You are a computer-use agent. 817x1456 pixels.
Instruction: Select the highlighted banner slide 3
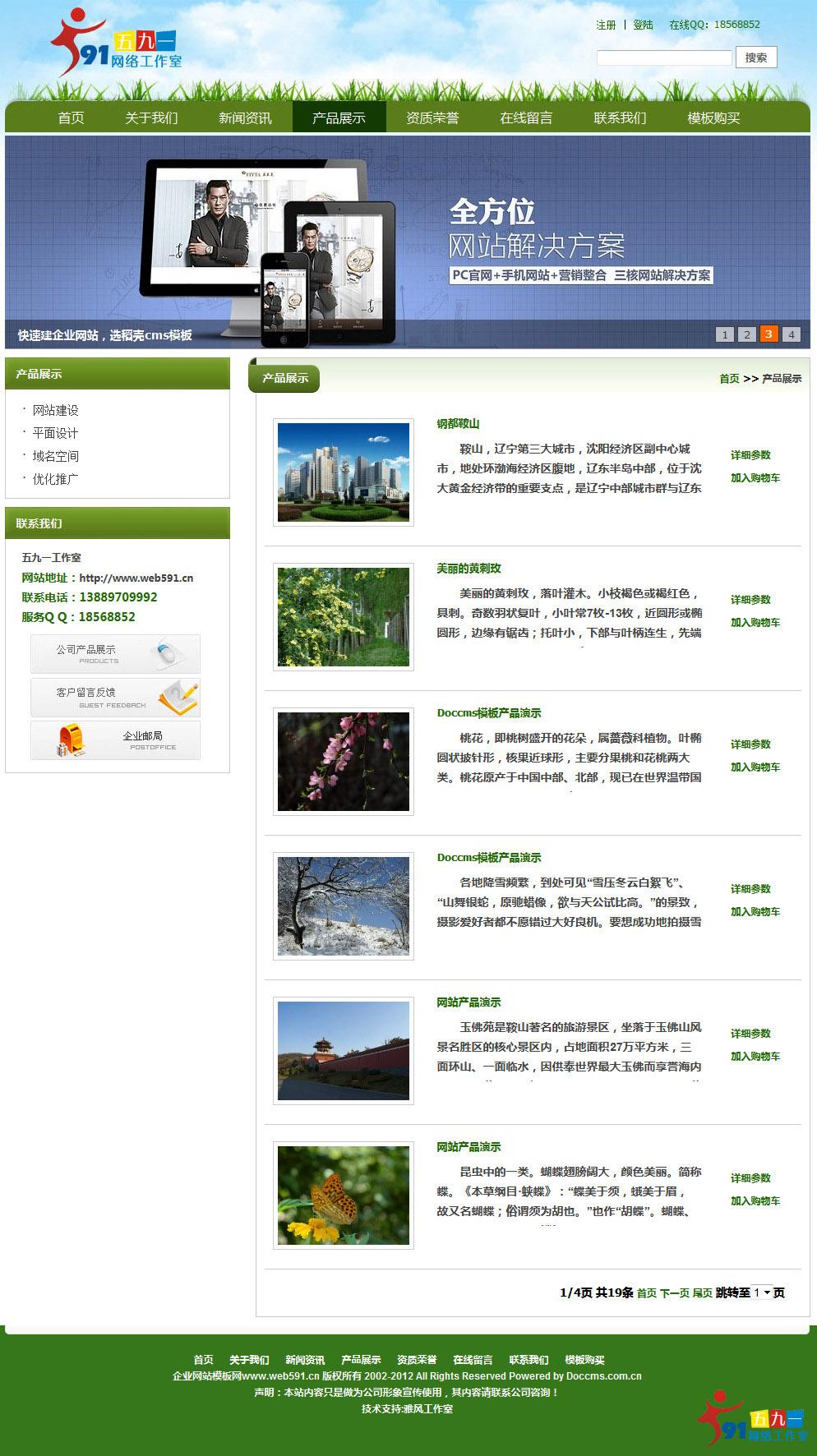coord(769,334)
